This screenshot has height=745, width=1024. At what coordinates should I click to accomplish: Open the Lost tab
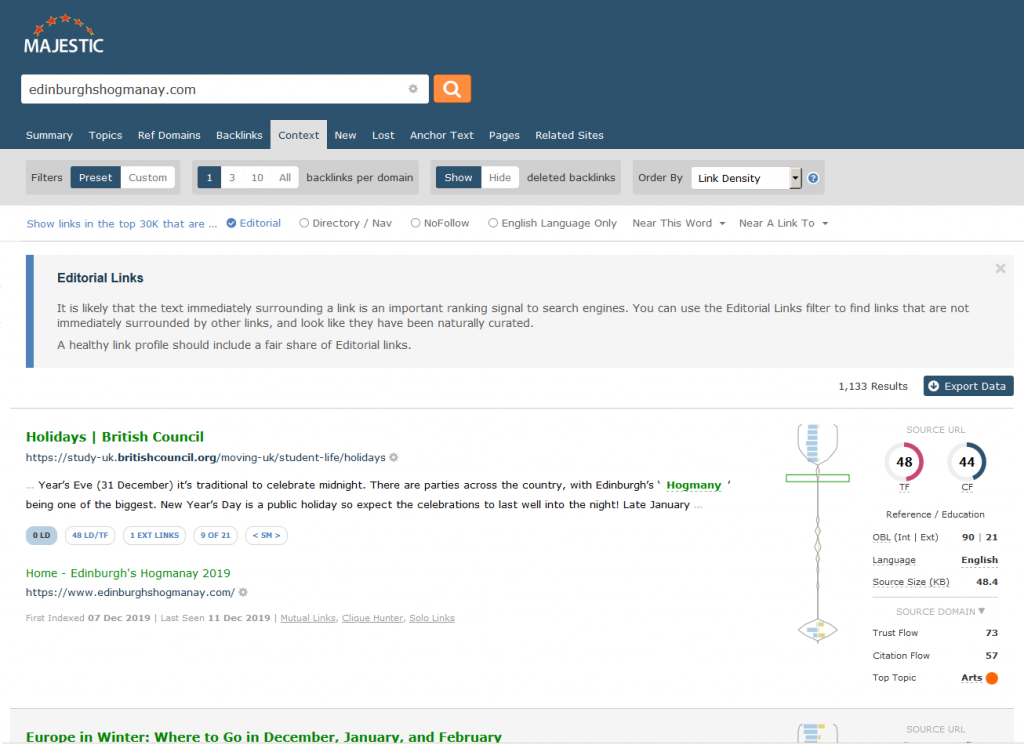click(383, 135)
